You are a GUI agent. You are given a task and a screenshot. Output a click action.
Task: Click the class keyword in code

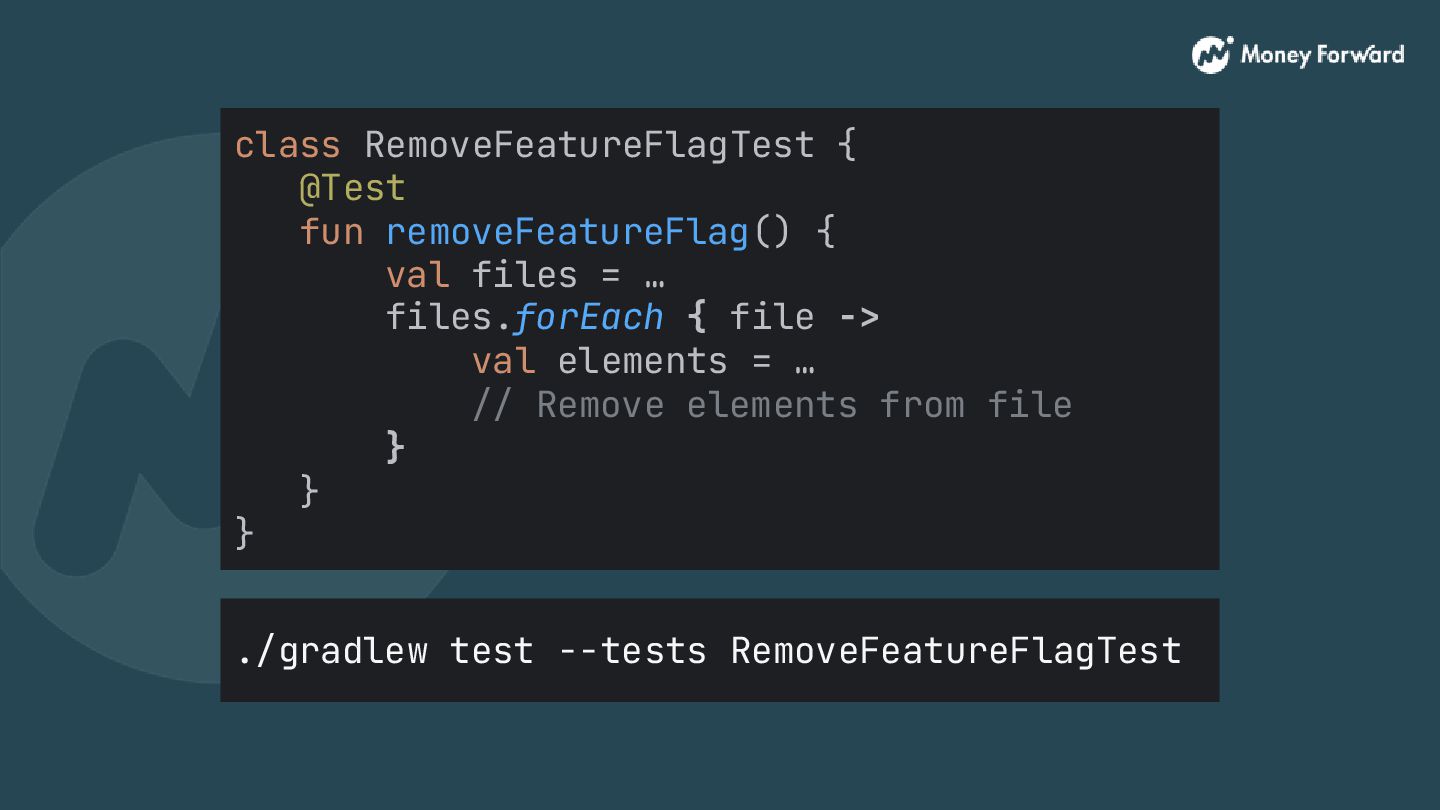point(288,145)
